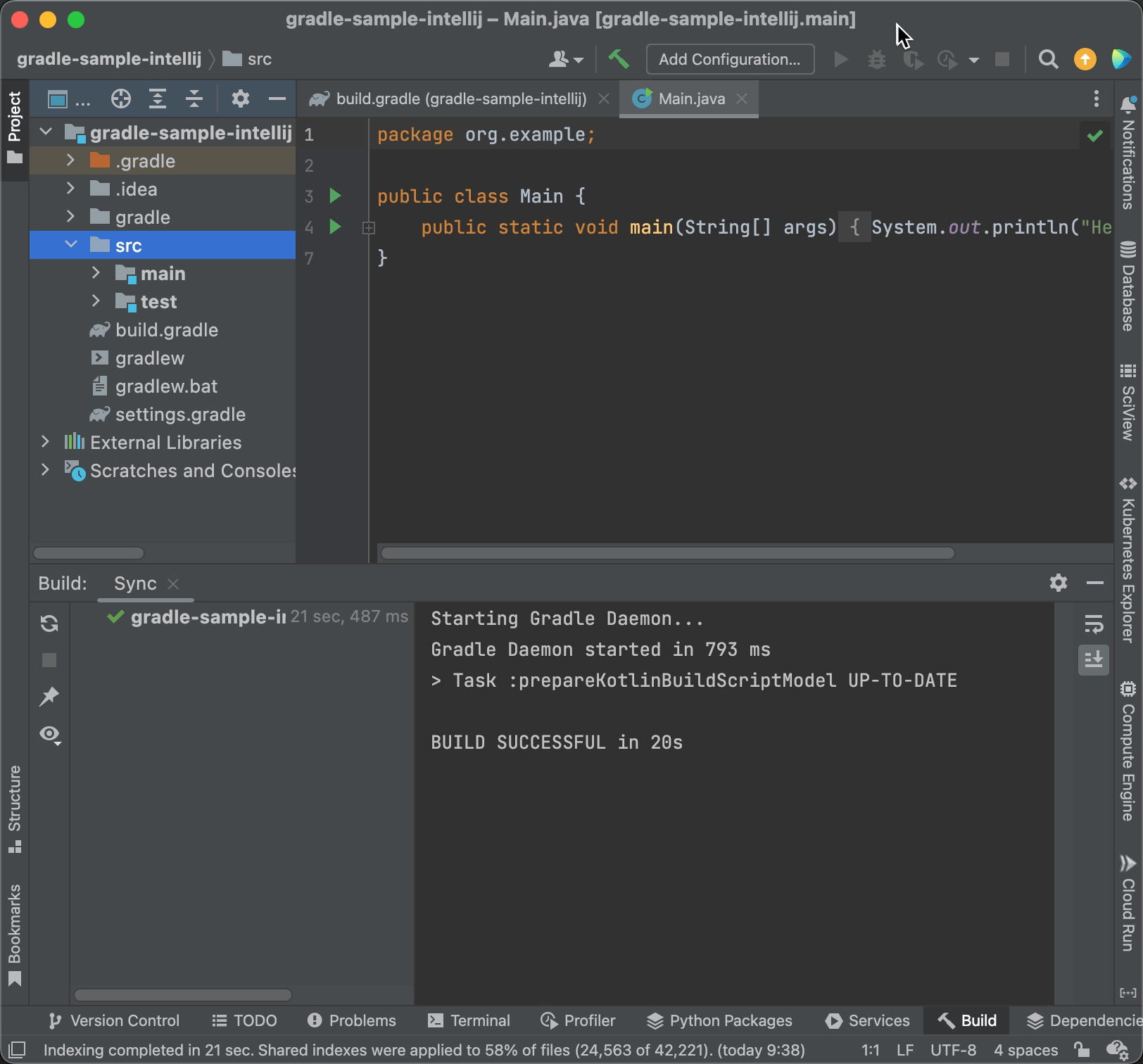Collapse all nodes in the Project tree
The height and width of the screenshot is (1064, 1143).
click(x=194, y=99)
